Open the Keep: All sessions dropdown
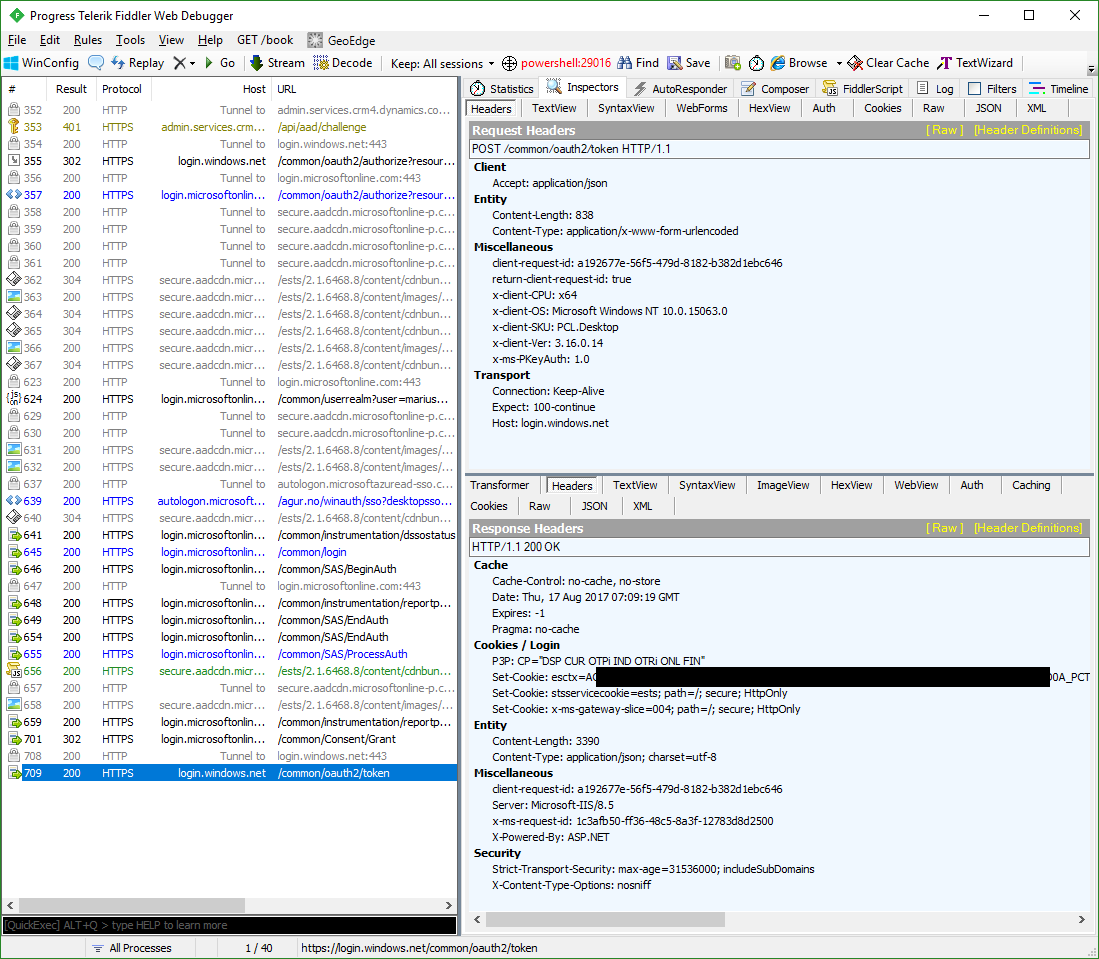 pyautogui.click(x=442, y=64)
